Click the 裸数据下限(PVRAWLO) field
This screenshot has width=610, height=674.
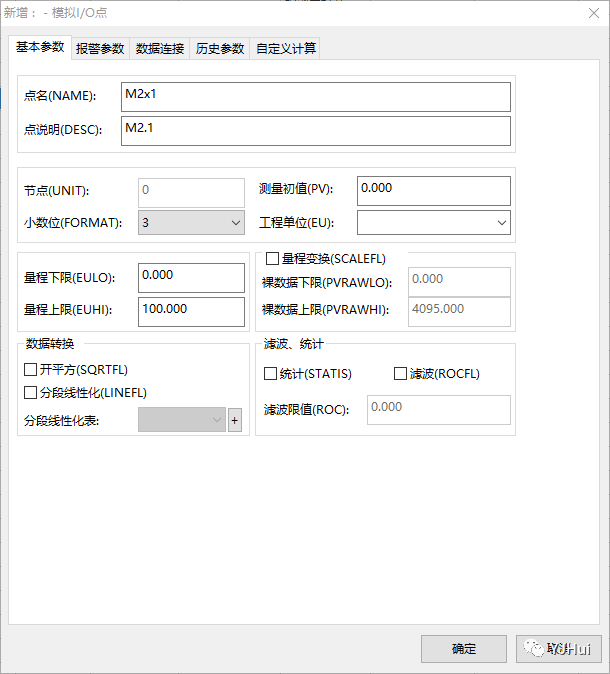(459, 282)
